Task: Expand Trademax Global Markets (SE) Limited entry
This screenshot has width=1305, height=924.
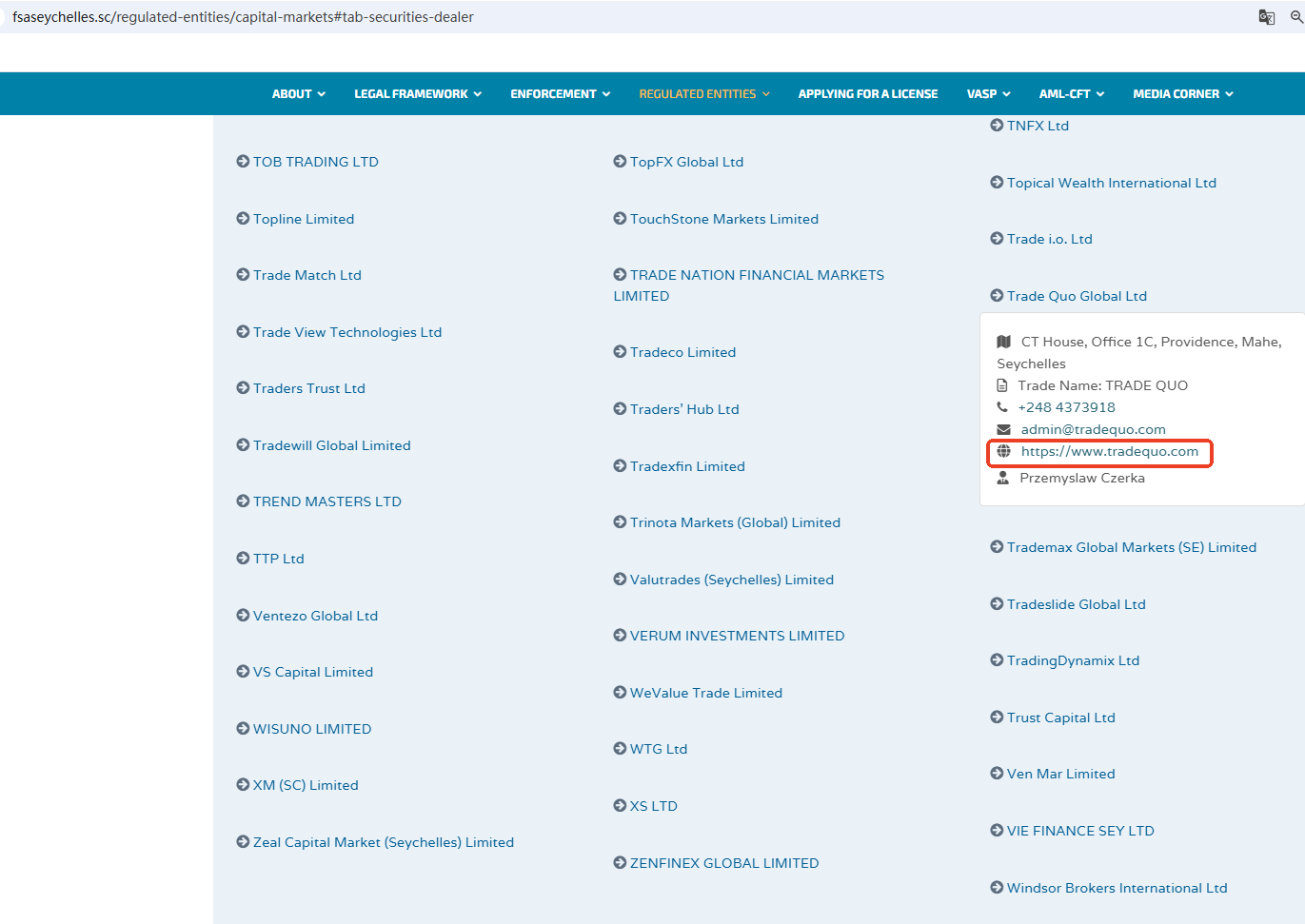Action: pyautogui.click(x=1131, y=547)
